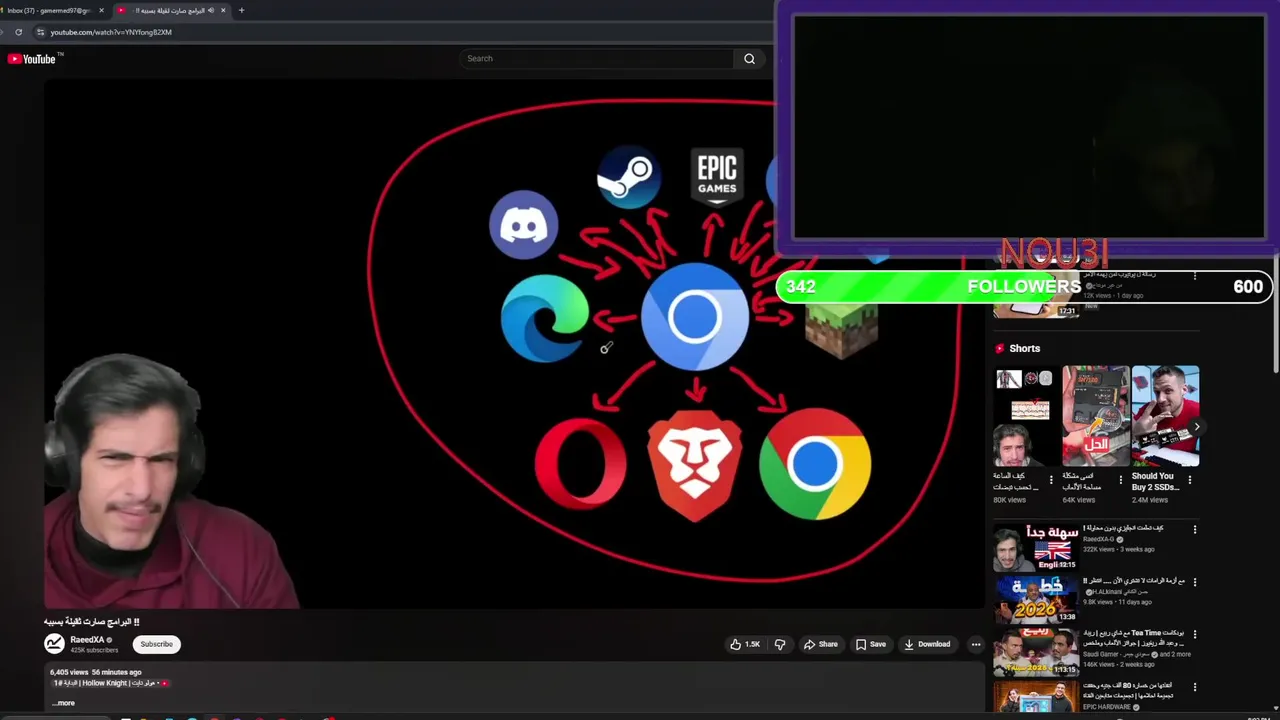Open options menu for the 80K views Short
The image size is (1280, 720).
click(1051, 481)
